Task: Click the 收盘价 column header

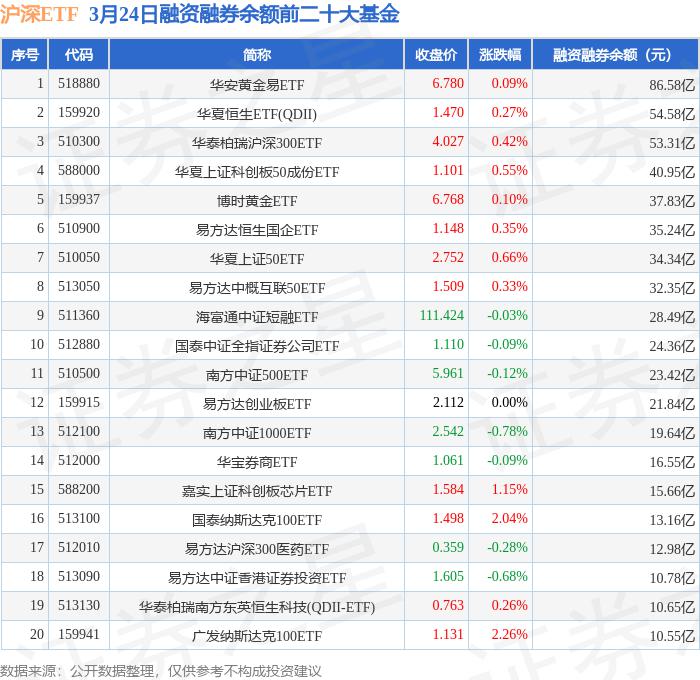Action: tap(436, 54)
